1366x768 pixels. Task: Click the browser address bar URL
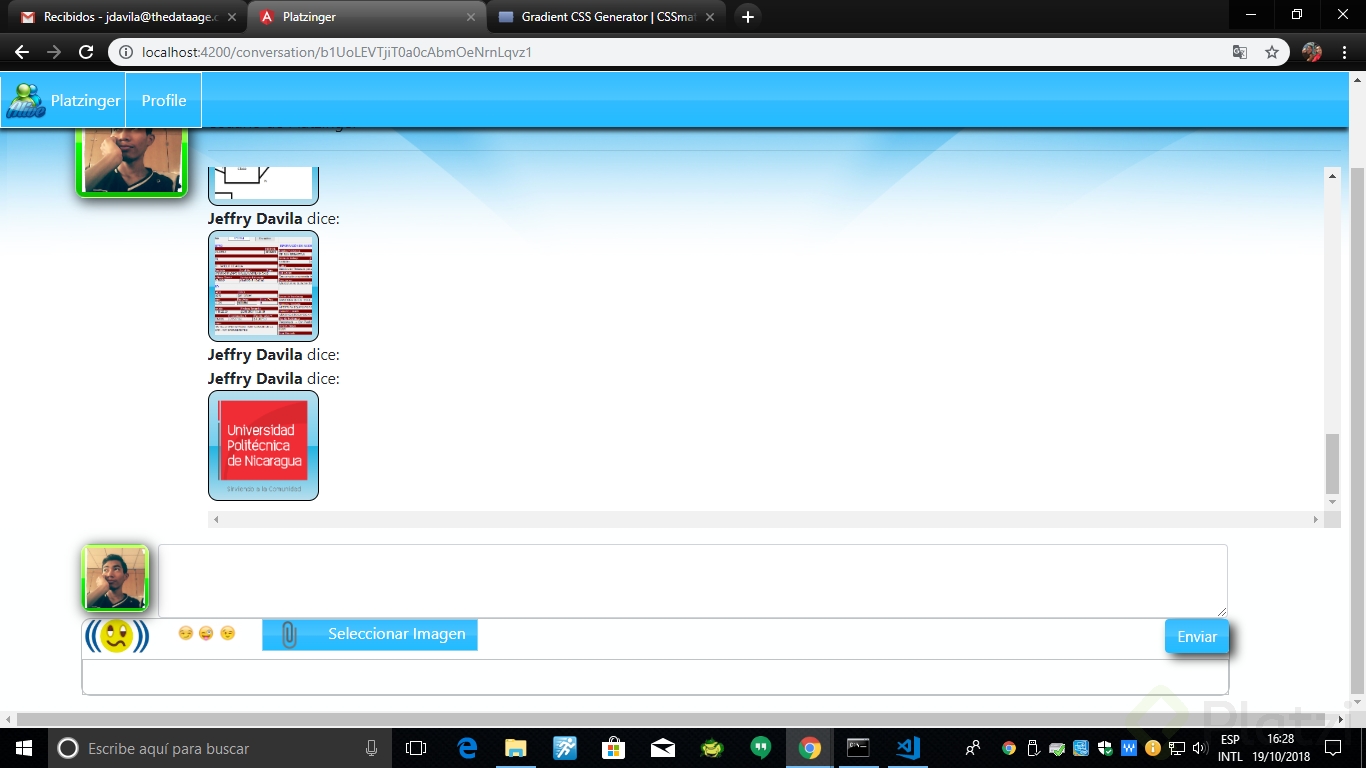336,52
